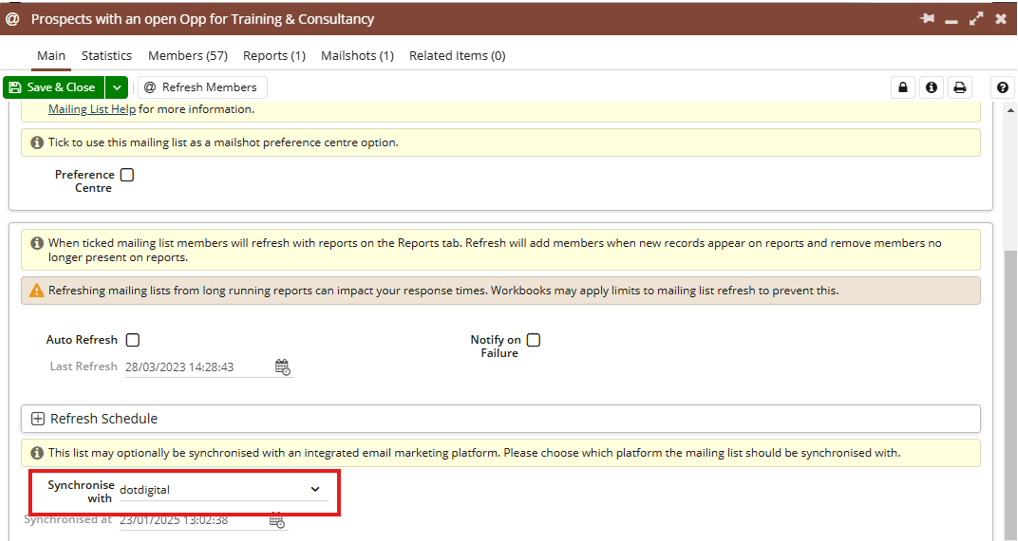Click the Refresh Members button

coord(202,87)
